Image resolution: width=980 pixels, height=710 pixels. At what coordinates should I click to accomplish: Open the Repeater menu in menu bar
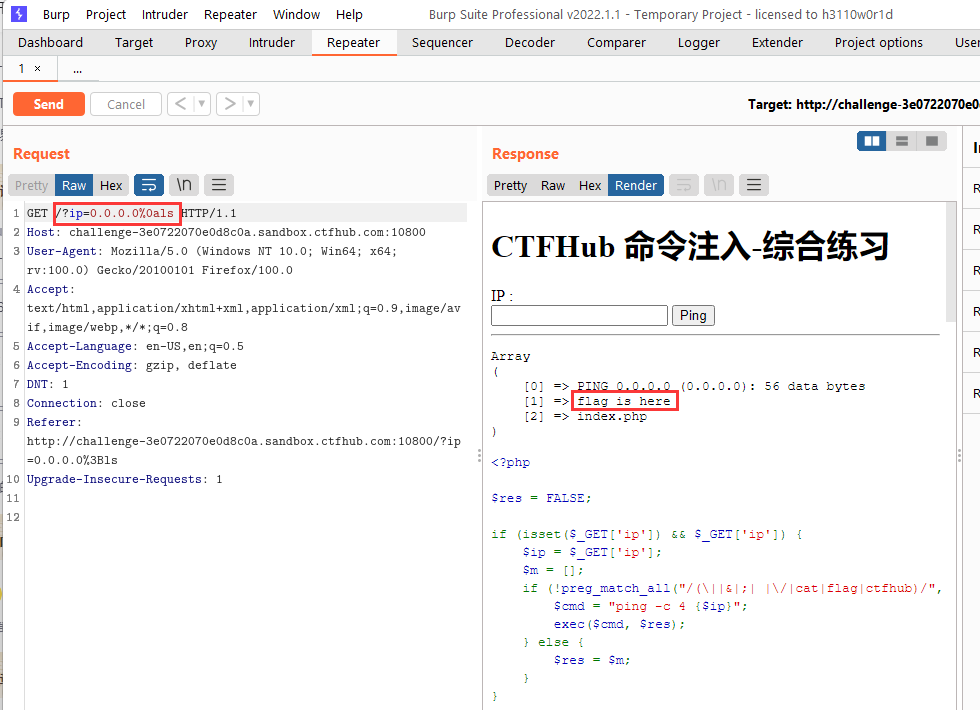click(230, 14)
